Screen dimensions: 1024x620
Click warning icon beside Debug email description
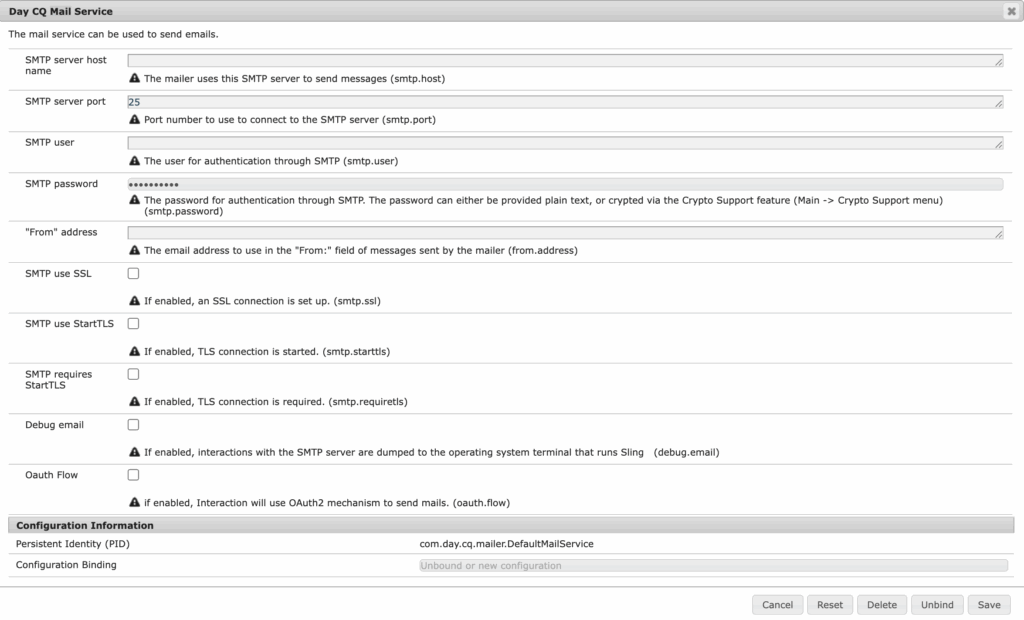[x=134, y=452]
